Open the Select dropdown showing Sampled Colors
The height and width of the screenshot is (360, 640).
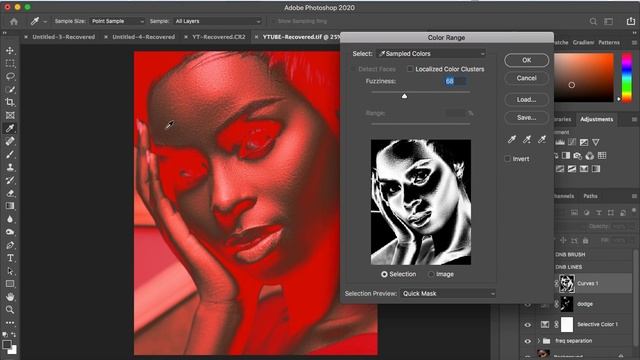coord(431,53)
